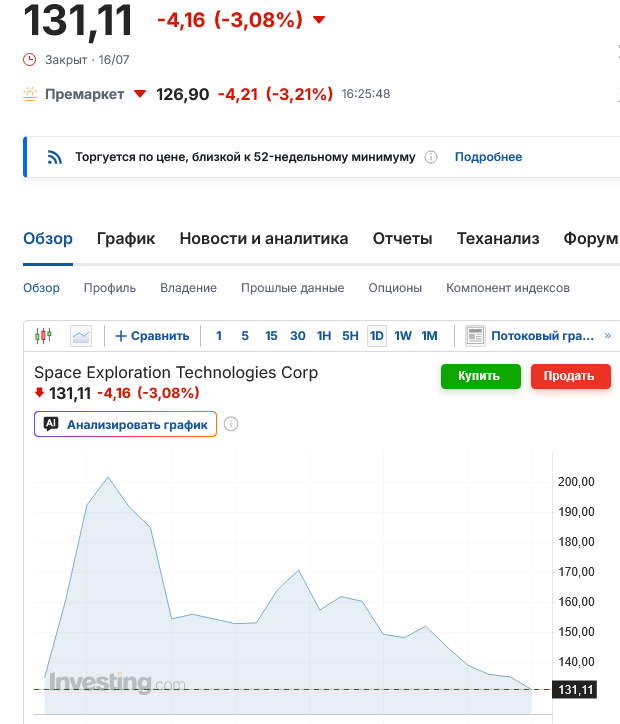Click the 200,00 peak on the chart line
This screenshot has width=620, height=724.
108,478
